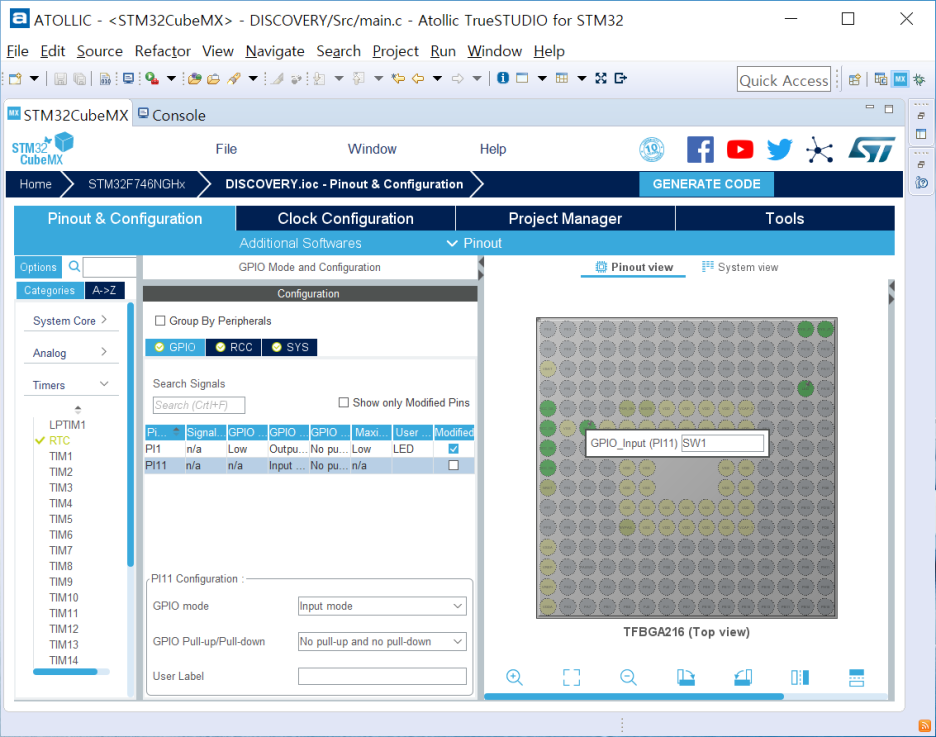Click the Build (010) toolbar icon

[x=105, y=78]
